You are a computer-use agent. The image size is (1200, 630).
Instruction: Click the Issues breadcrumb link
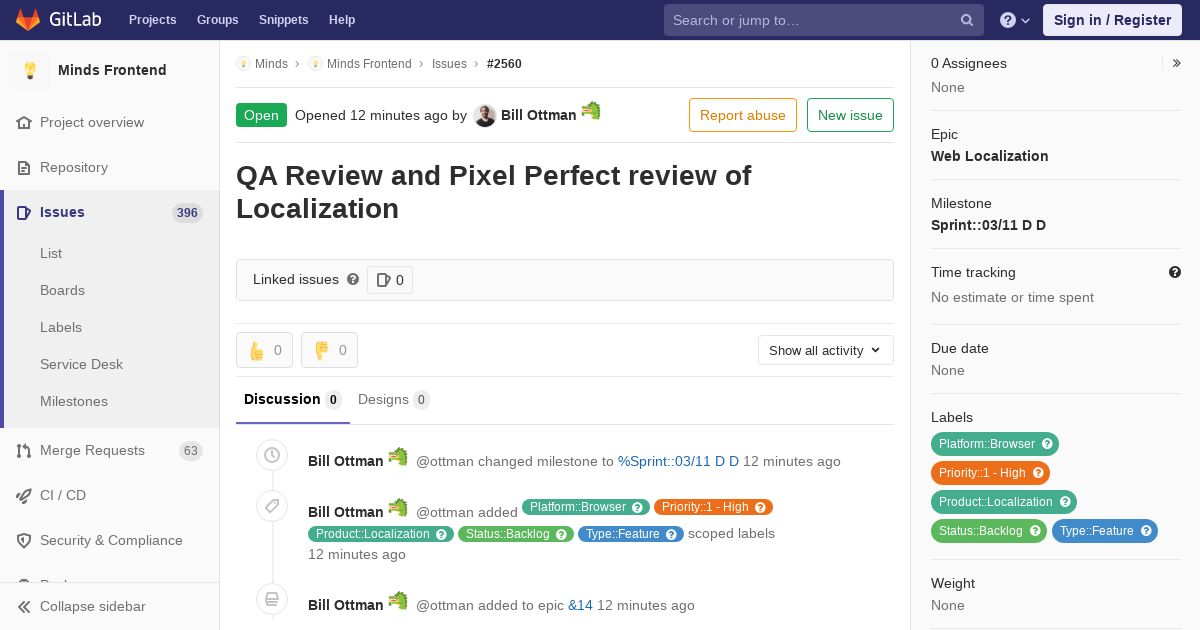pyautogui.click(x=449, y=64)
